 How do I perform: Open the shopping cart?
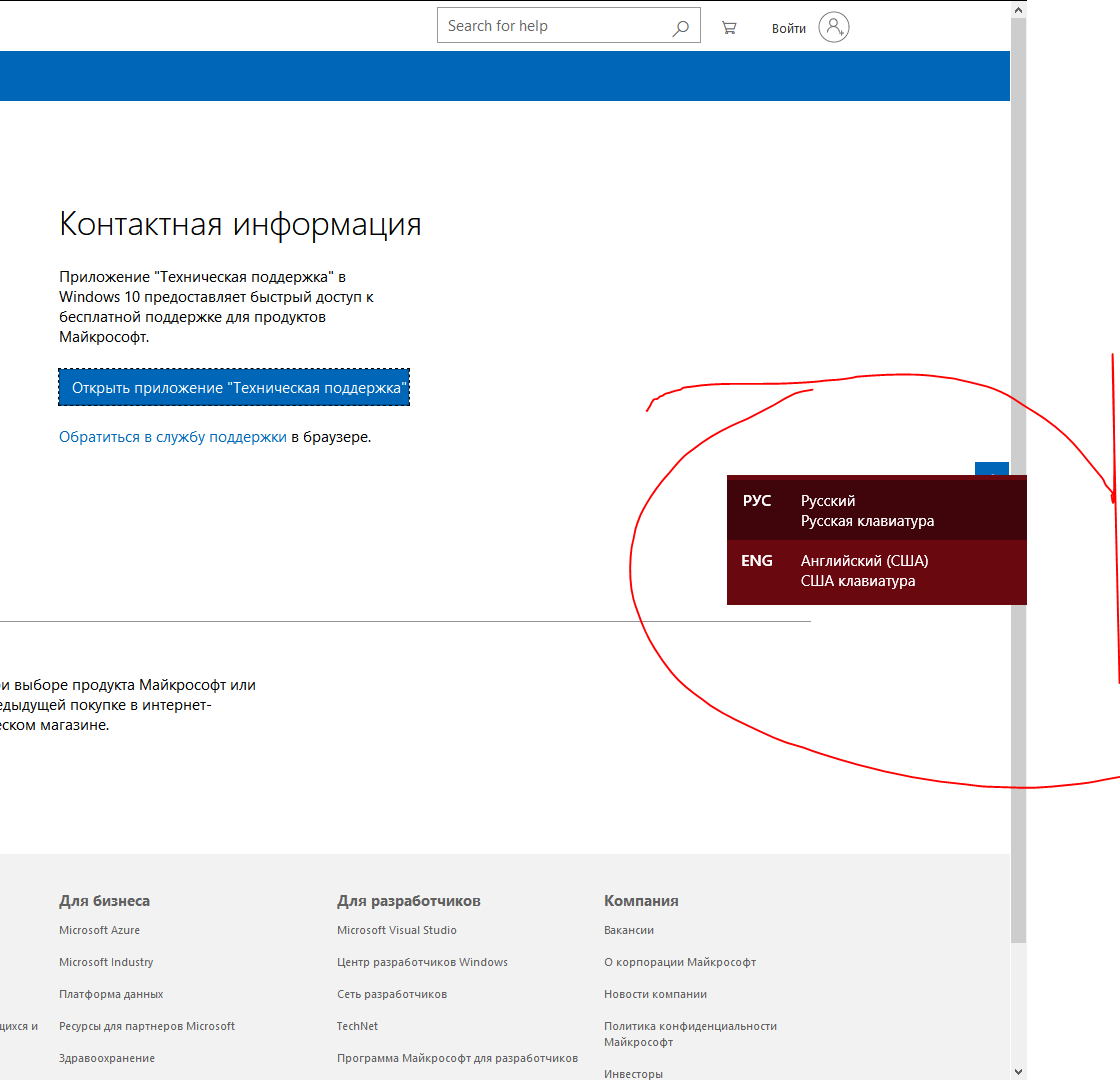tap(729, 28)
